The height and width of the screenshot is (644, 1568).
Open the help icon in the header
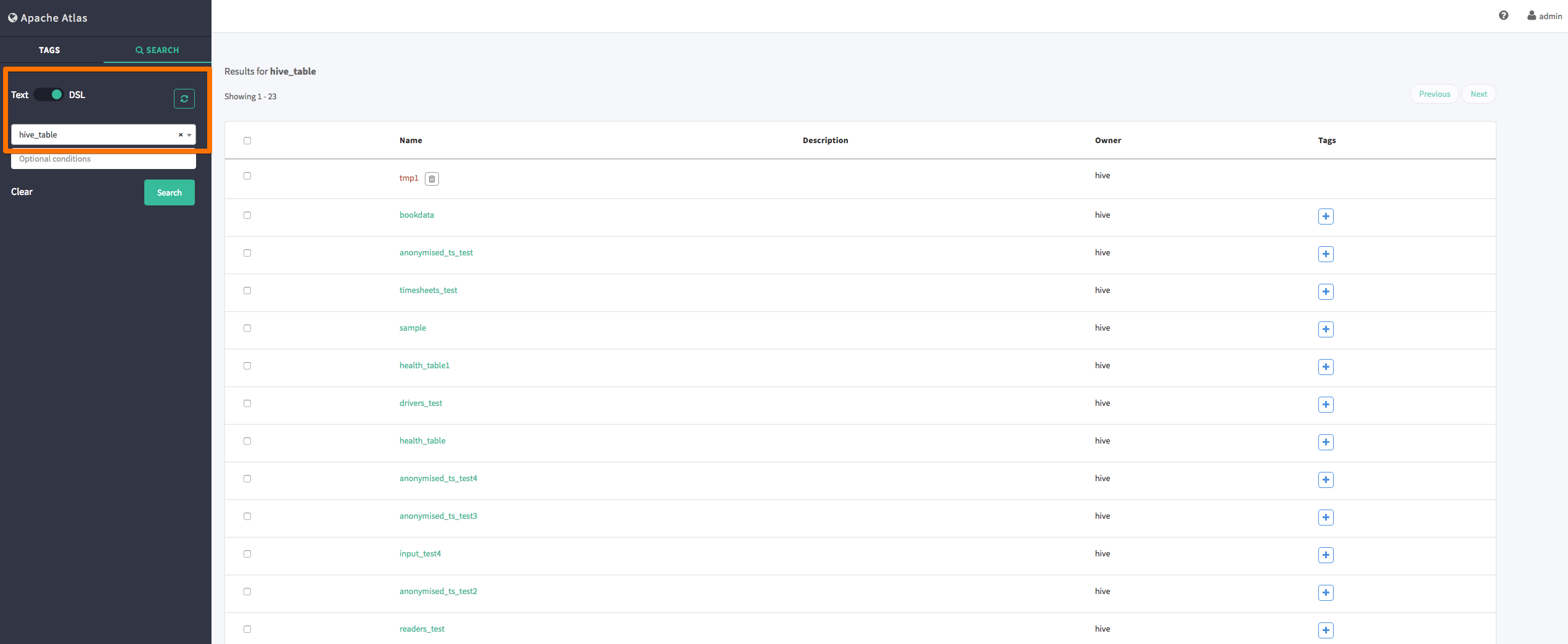[1503, 15]
